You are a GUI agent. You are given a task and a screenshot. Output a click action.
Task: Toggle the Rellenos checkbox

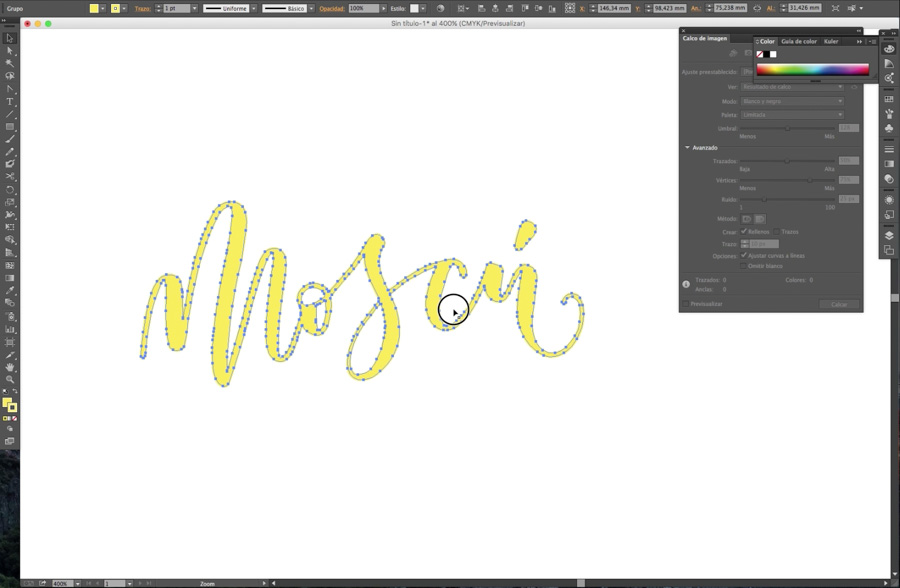click(x=744, y=231)
